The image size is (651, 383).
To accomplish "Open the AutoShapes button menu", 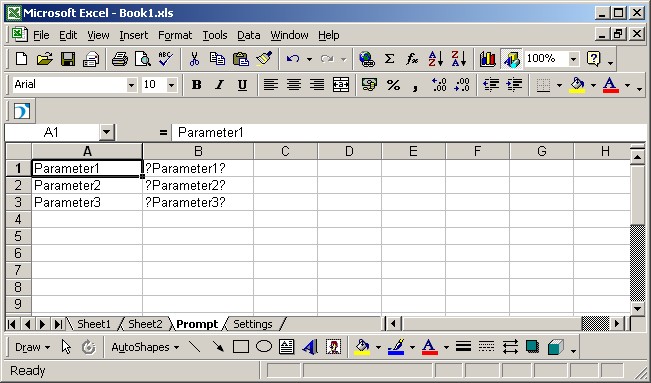I will (x=145, y=347).
